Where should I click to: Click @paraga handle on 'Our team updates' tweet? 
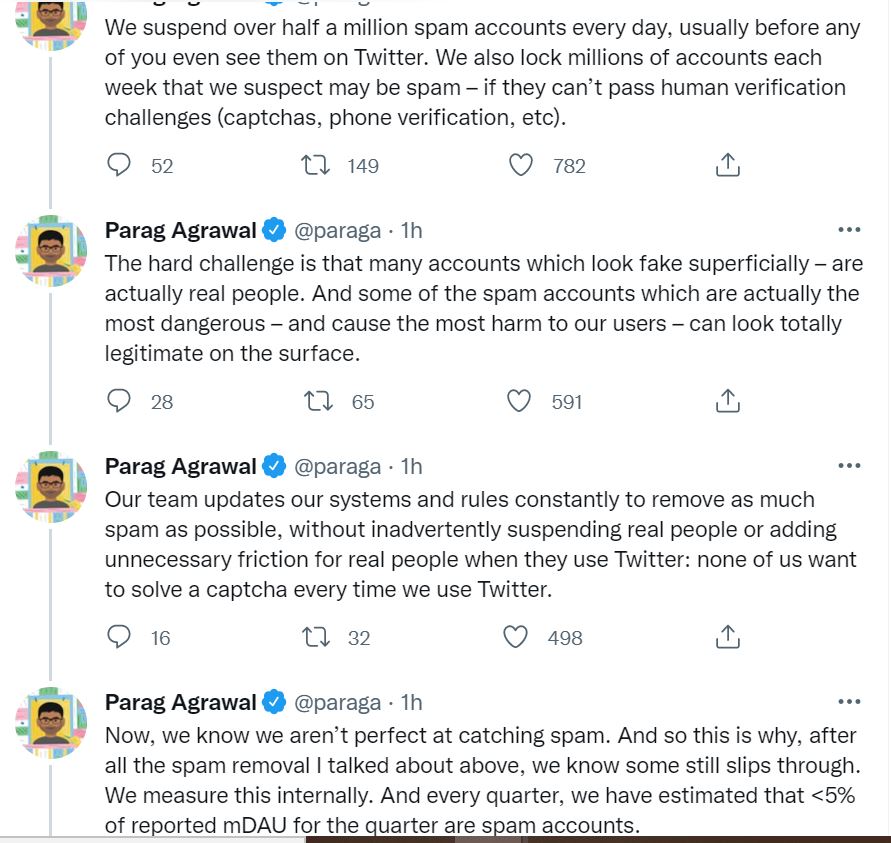pyautogui.click(x=337, y=466)
